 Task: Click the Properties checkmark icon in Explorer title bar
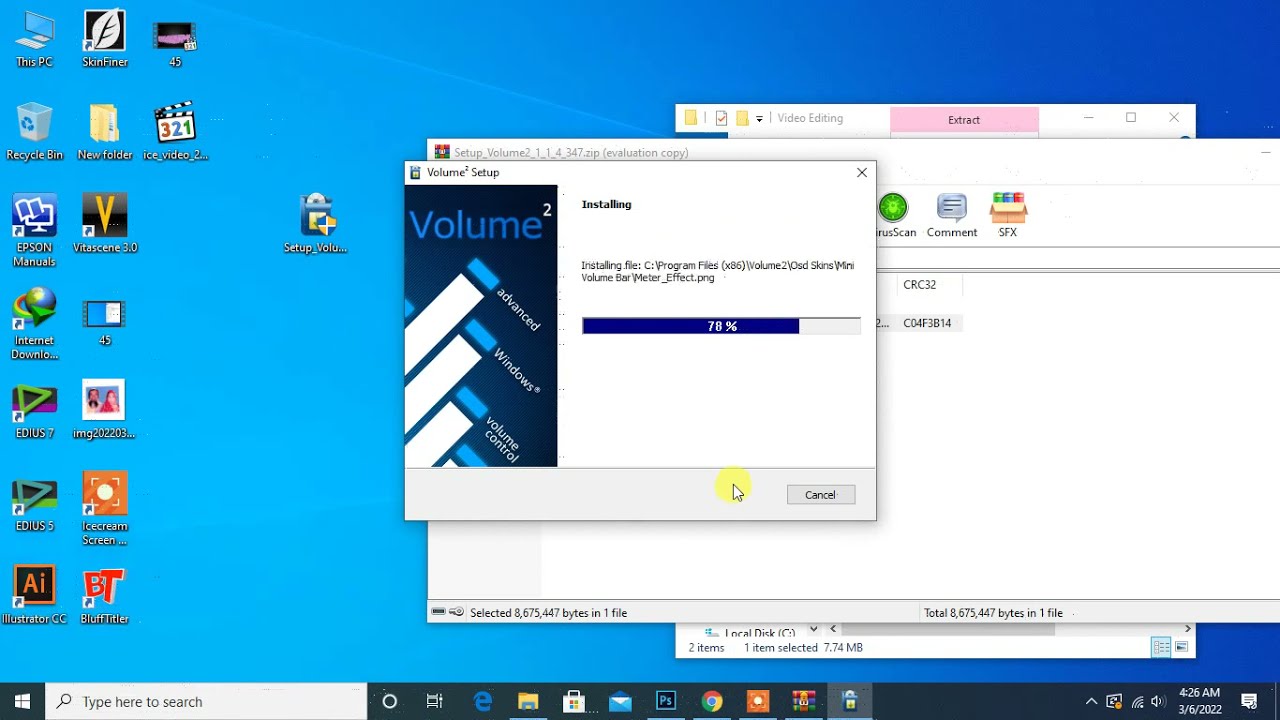[721, 118]
